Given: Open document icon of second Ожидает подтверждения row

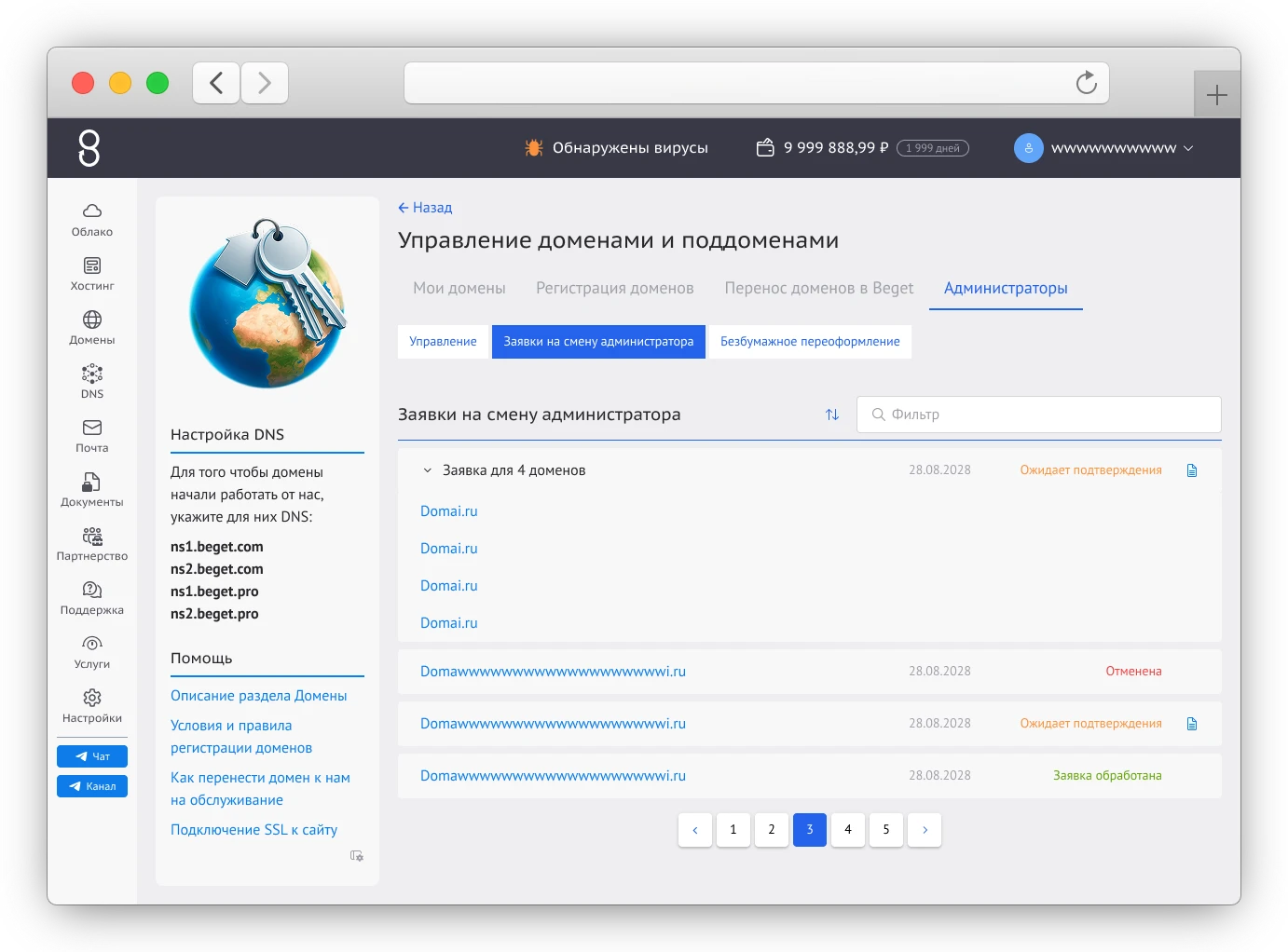Looking at the screenshot, I should 1192,724.
